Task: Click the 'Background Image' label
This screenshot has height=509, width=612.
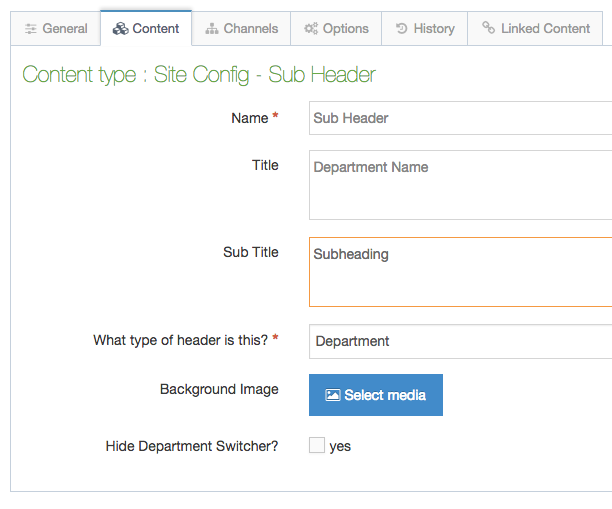Action: tap(219, 389)
